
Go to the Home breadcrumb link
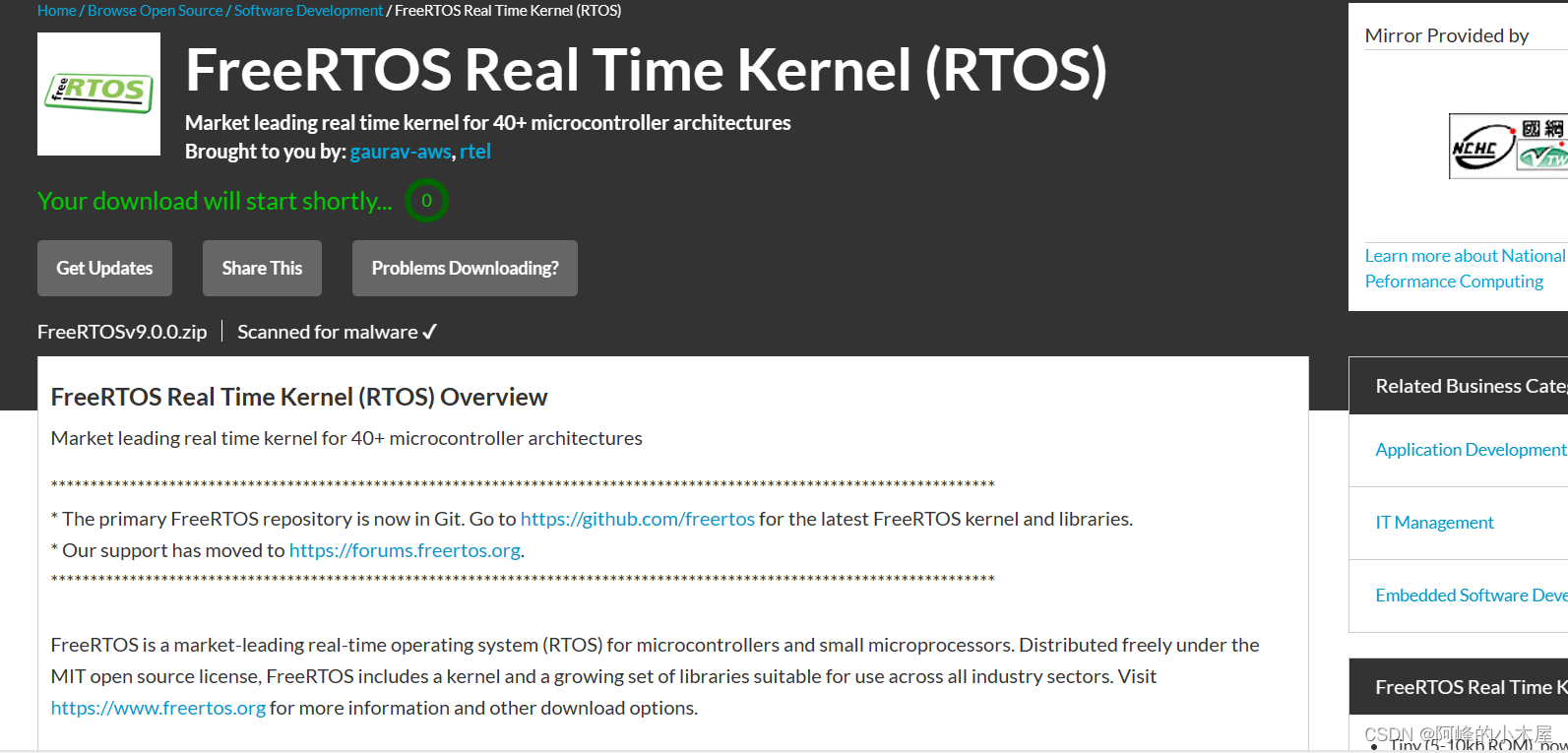[x=56, y=11]
